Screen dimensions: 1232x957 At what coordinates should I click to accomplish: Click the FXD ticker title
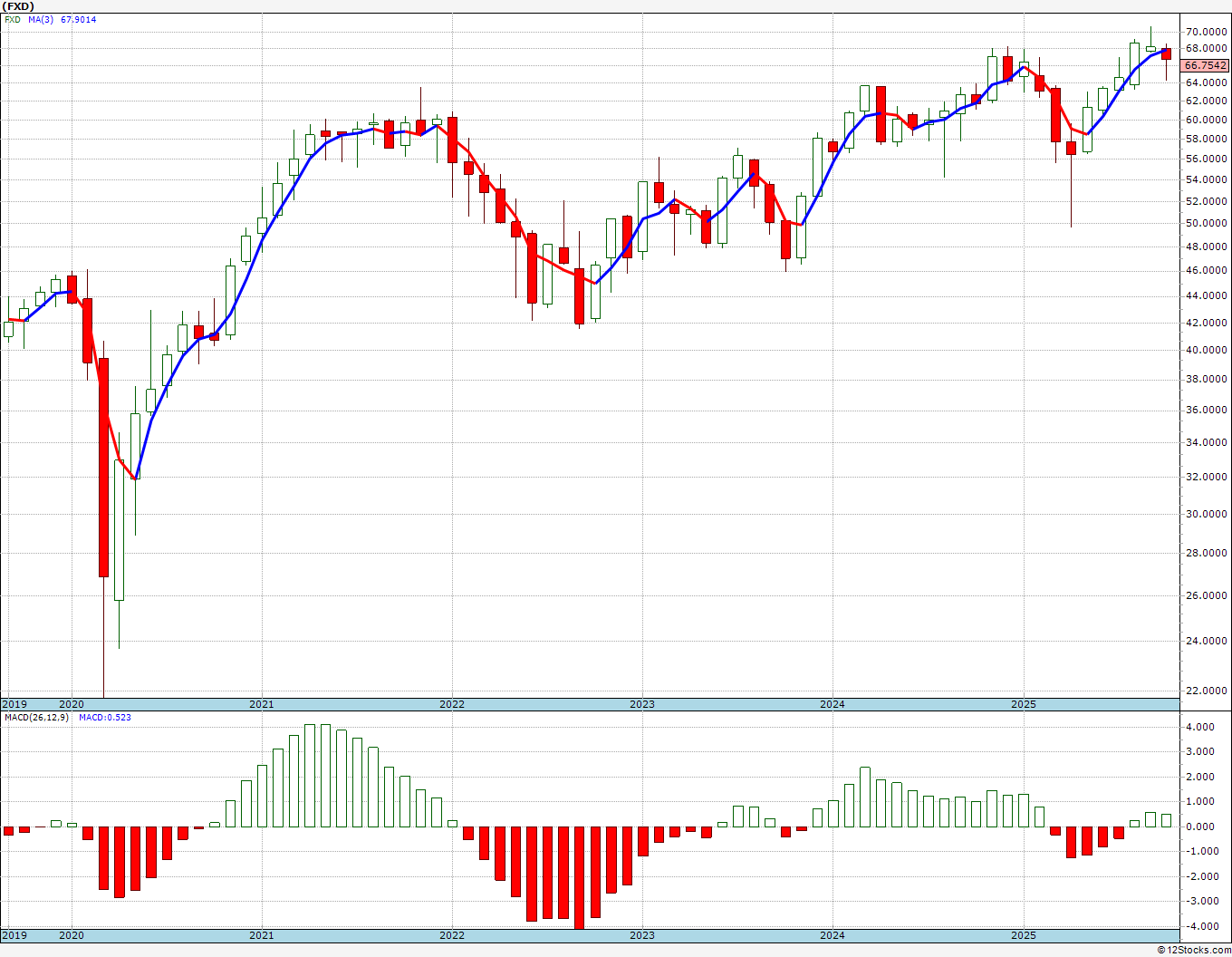point(19,5)
